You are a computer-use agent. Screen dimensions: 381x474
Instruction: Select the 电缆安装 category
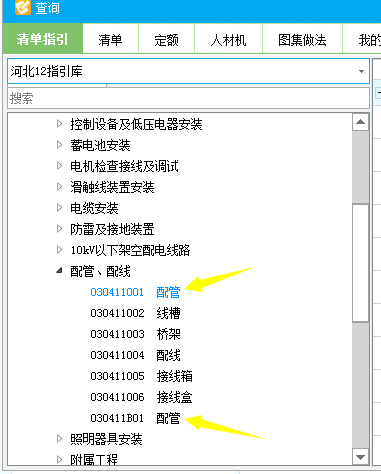[94, 208]
